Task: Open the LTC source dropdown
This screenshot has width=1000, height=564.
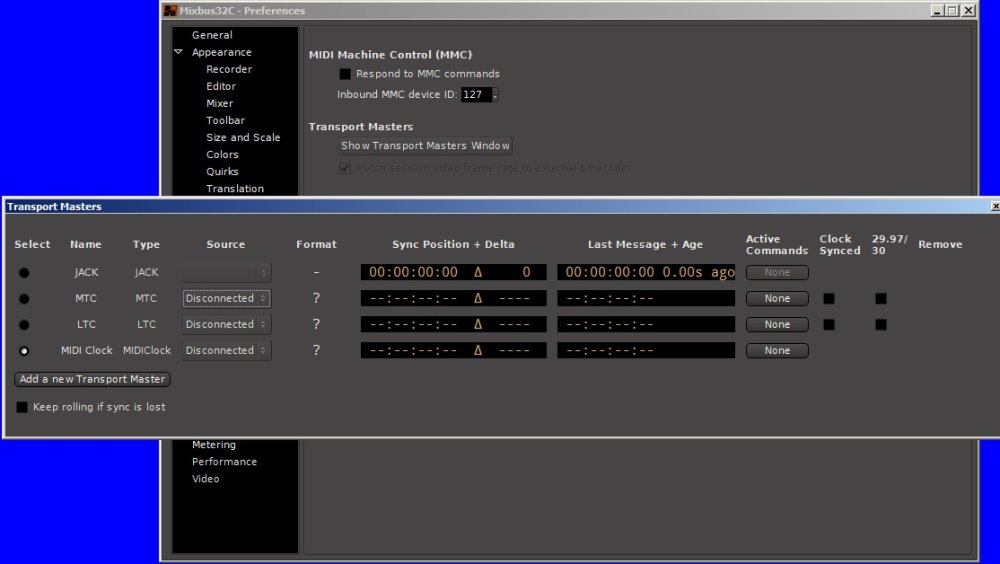Action: click(x=226, y=325)
